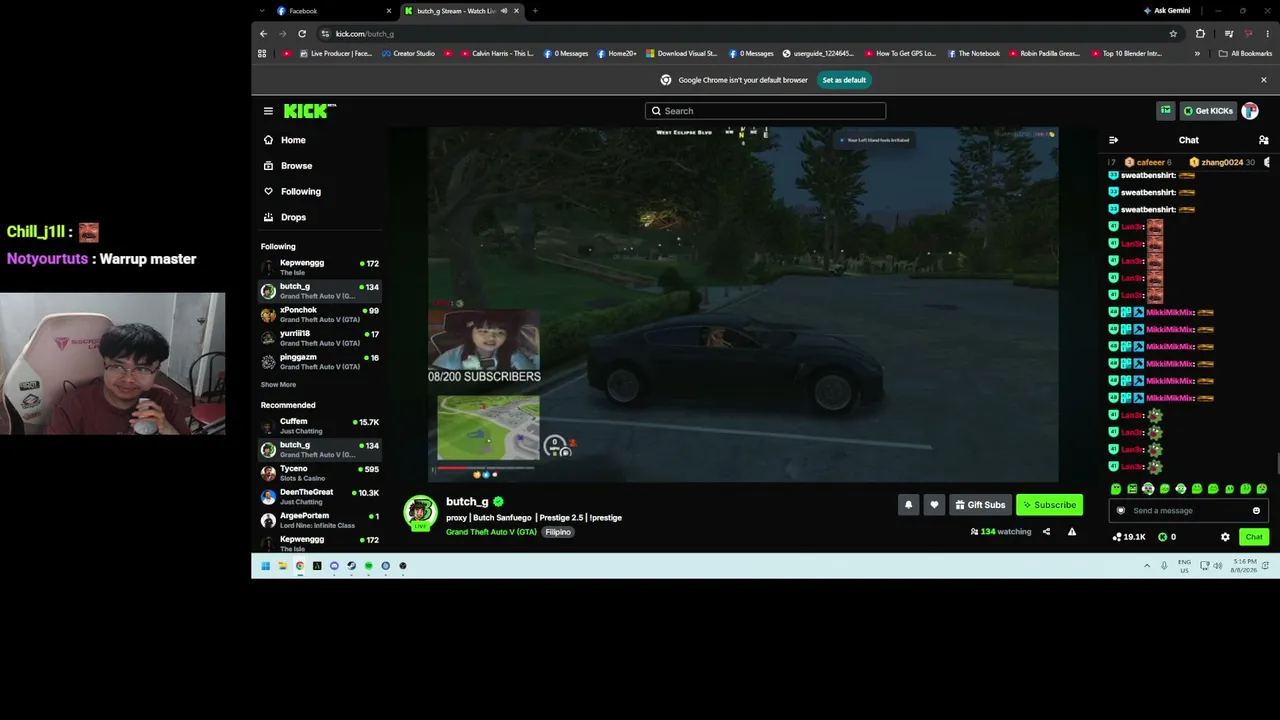Click the notification bell for butch_g

[908, 505]
